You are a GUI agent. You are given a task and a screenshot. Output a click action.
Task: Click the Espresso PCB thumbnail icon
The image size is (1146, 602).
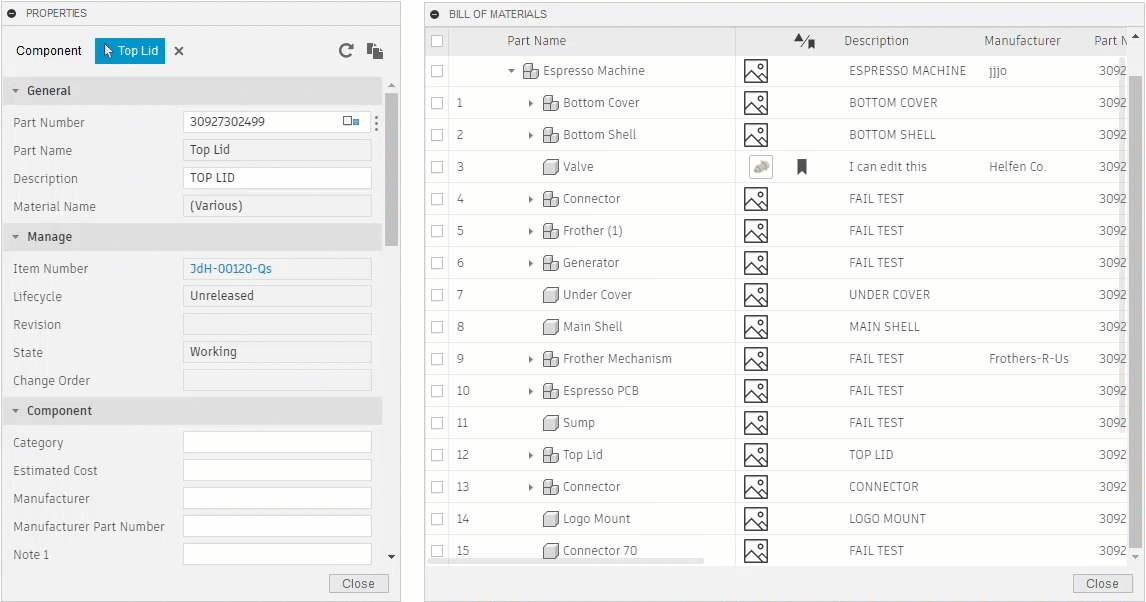(756, 391)
